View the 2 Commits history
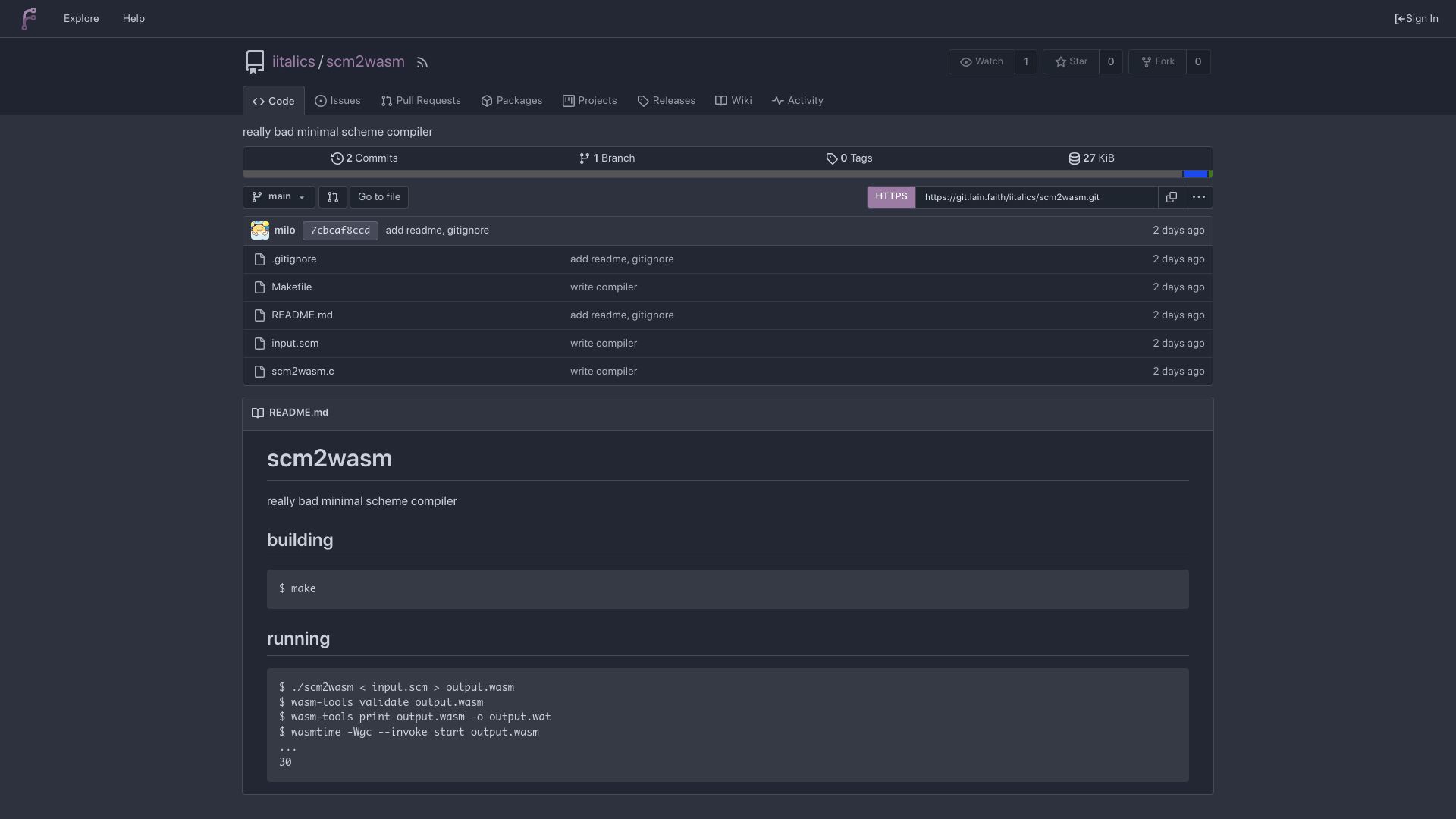The height and width of the screenshot is (819, 1456). point(365,158)
